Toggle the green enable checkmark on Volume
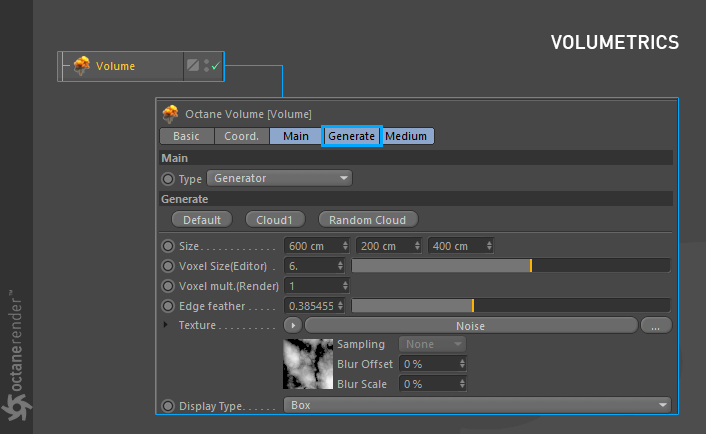The width and height of the screenshot is (706, 434). point(216,66)
